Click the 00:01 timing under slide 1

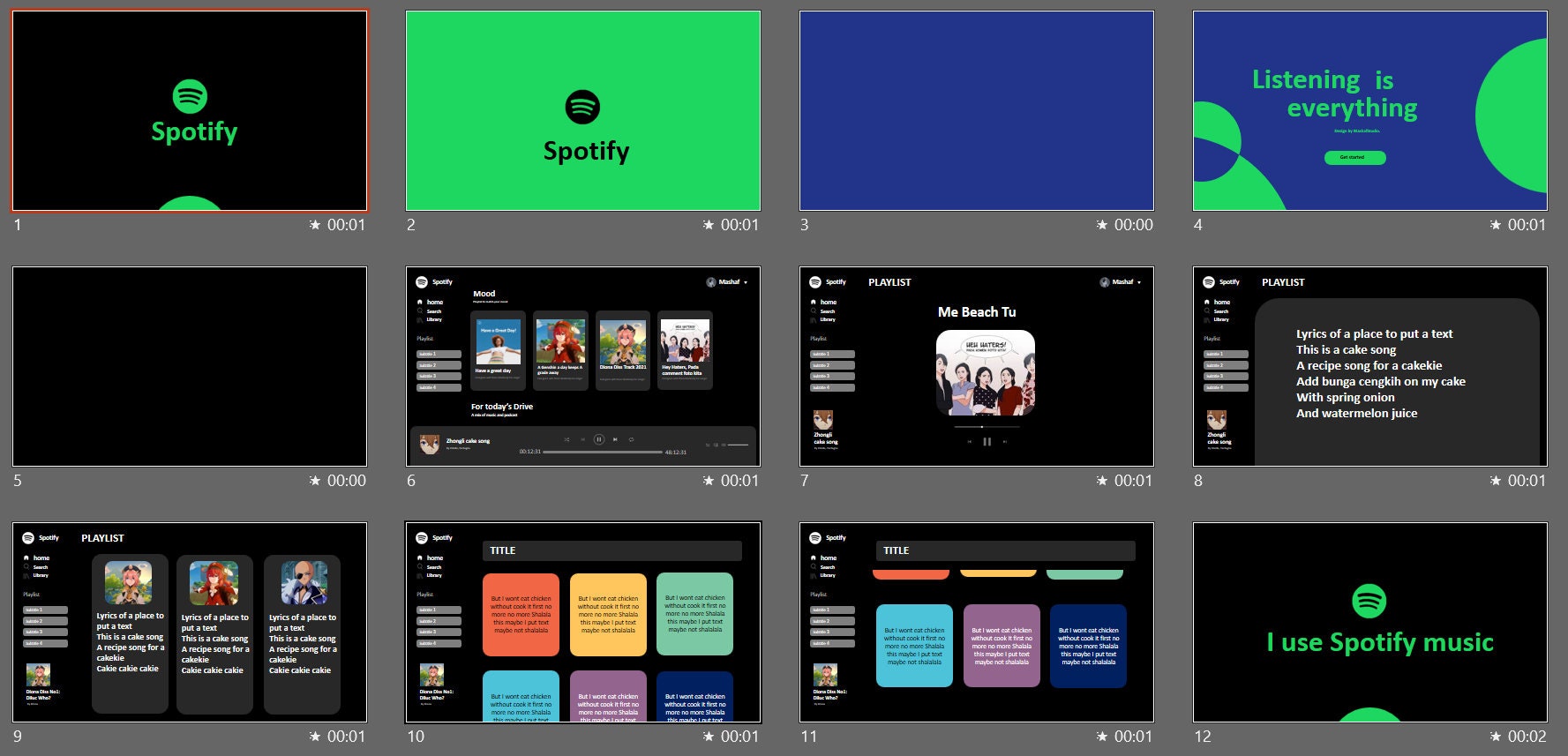(346, 225)
